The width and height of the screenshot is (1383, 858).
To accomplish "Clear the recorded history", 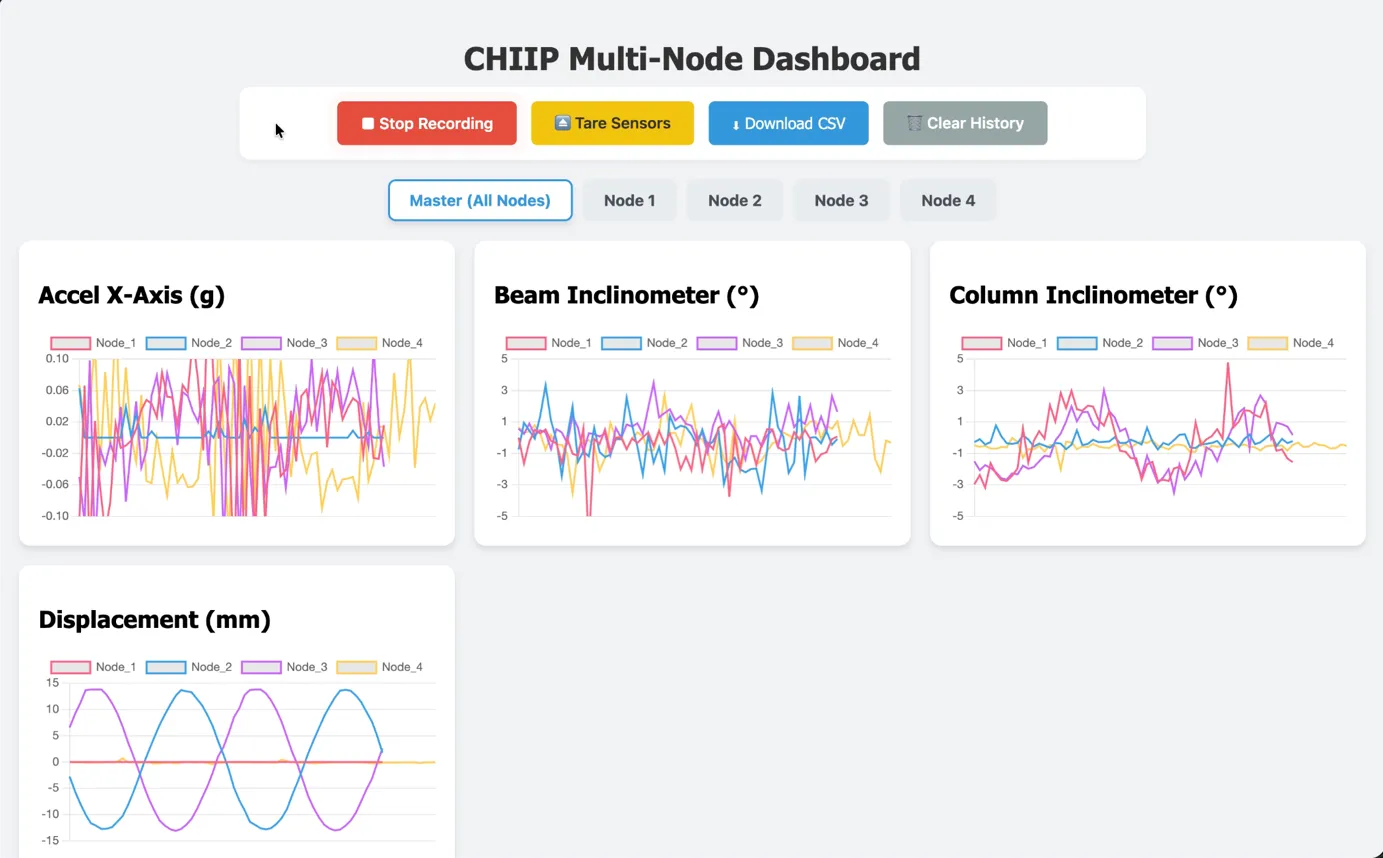I will click(x=965, y=123).
